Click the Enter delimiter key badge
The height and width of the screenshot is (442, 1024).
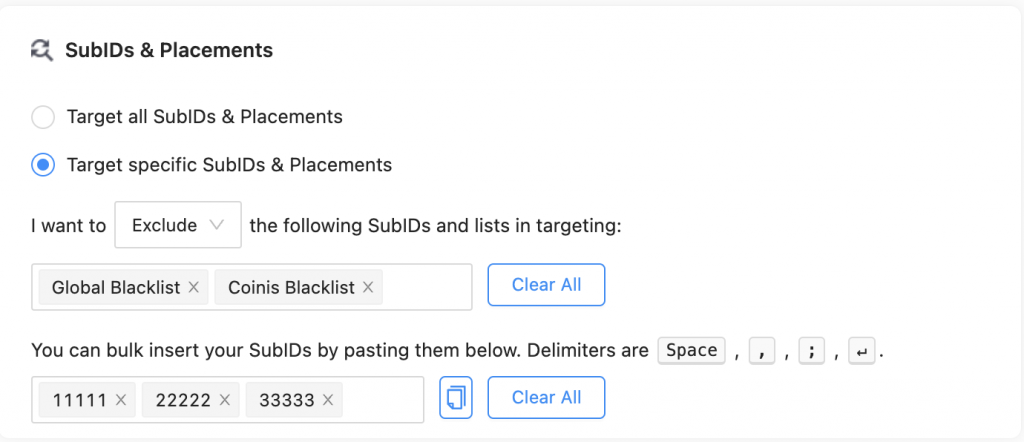coord(861,351)
